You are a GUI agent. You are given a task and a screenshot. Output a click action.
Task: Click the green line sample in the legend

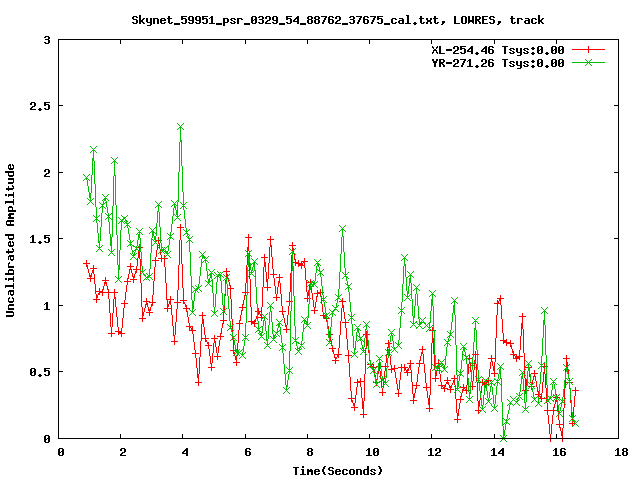tap(588, 62)
